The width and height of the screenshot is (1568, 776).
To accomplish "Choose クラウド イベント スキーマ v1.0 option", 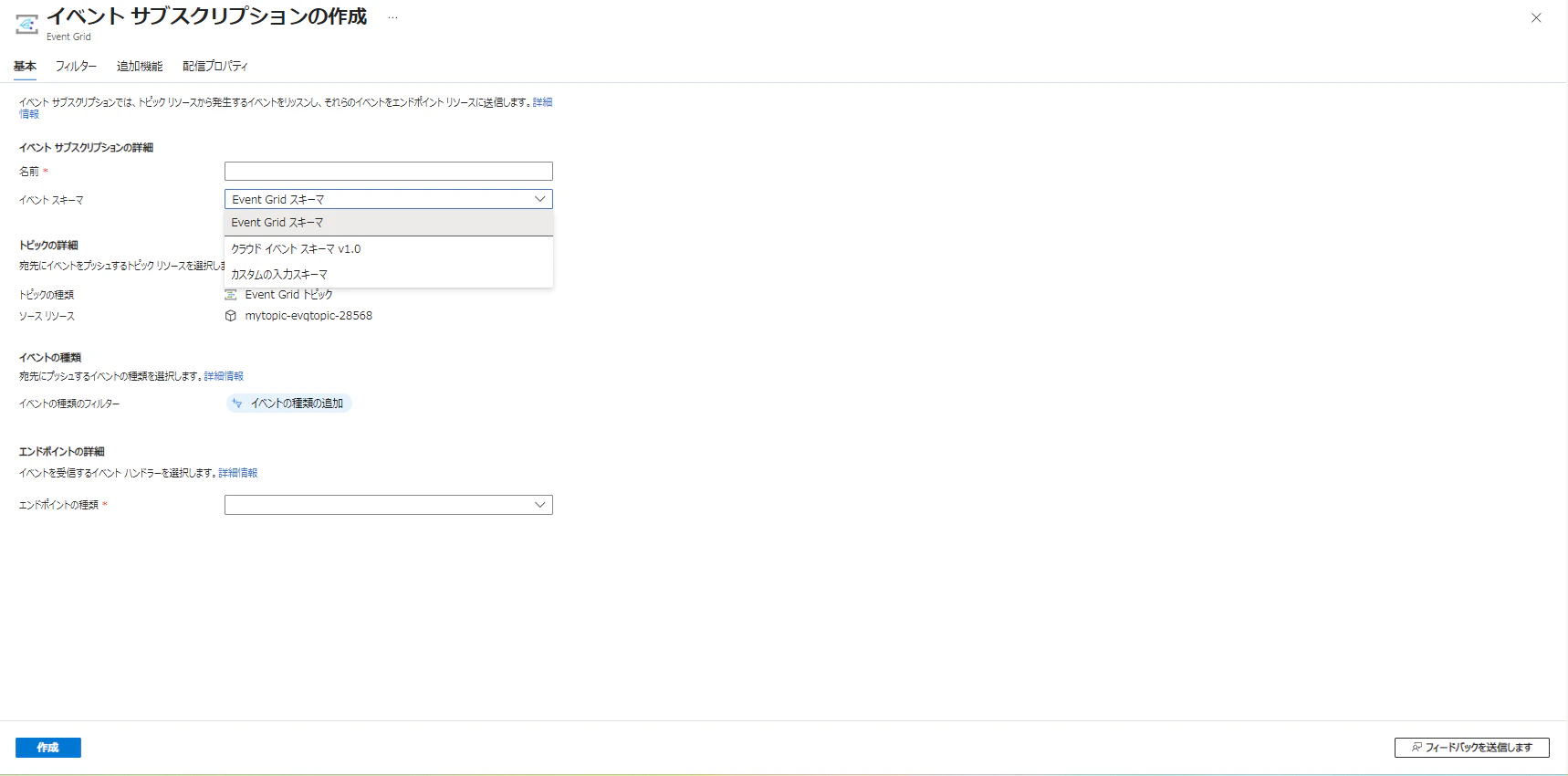I will tap(389, 248).
